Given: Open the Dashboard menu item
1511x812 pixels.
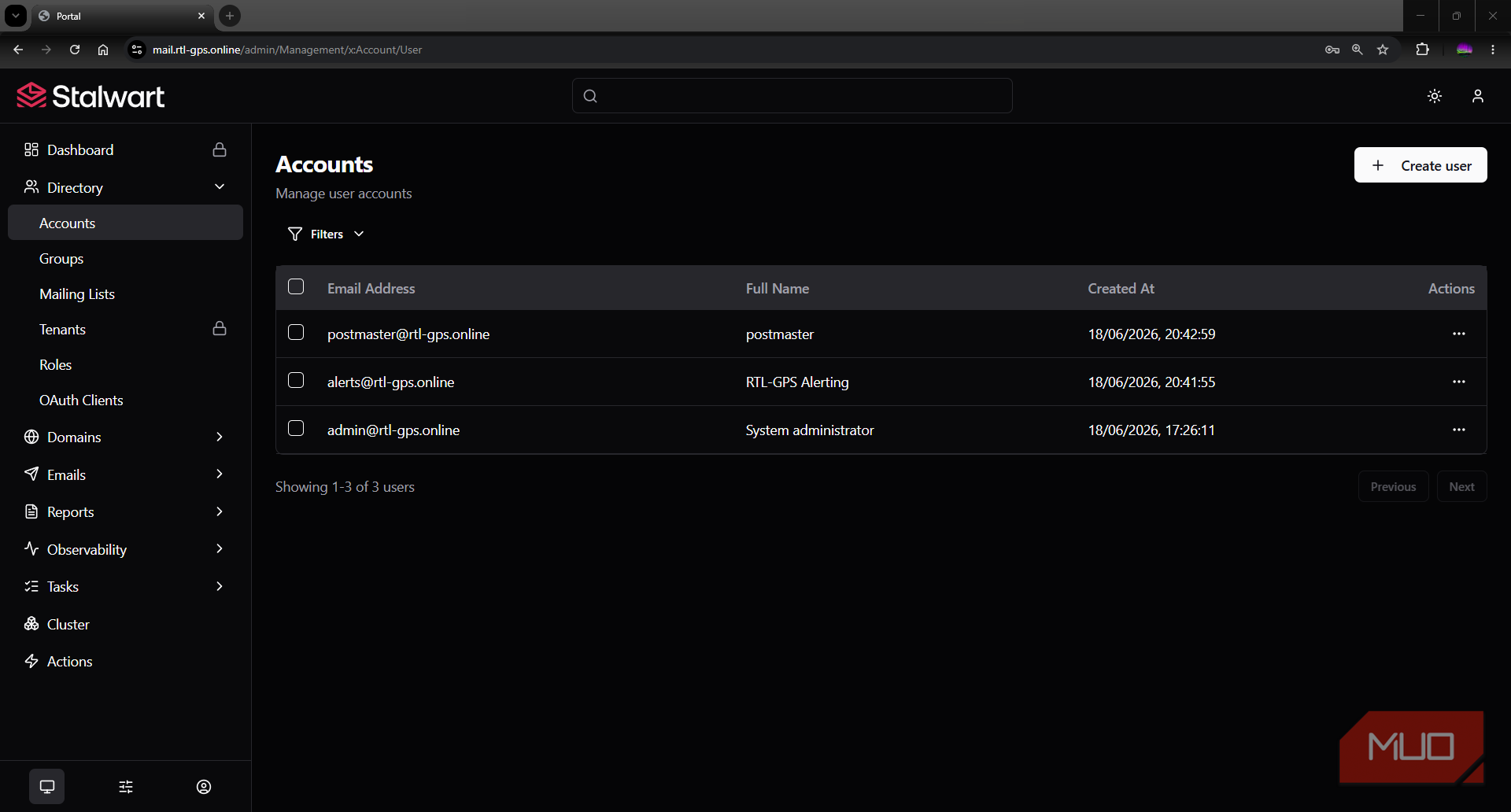Looking at the screenshot, I should (x=126, y=149).
